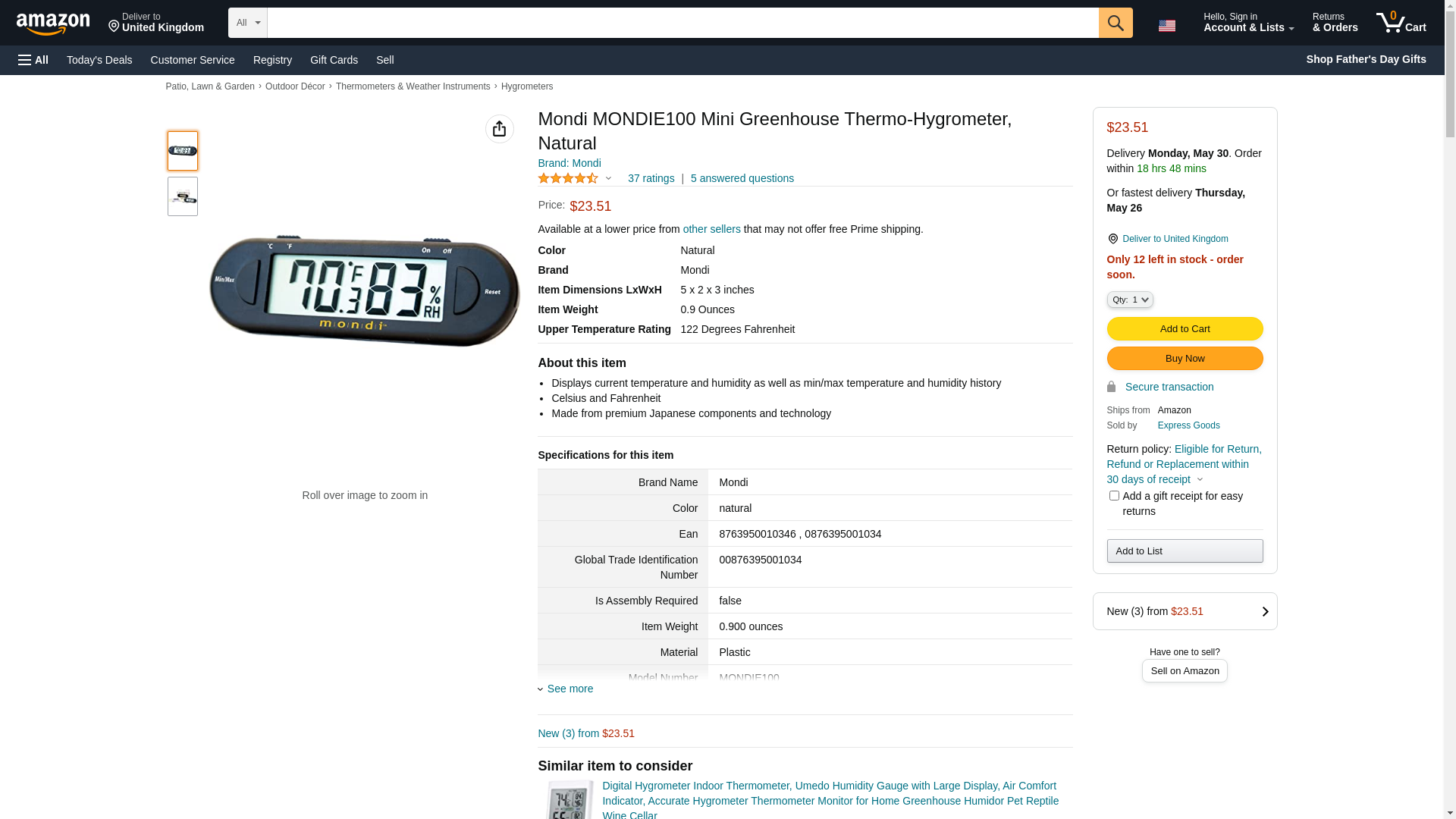Open the 5 answered questions link
1456x819 pixels.
click(x=742, y=178)
